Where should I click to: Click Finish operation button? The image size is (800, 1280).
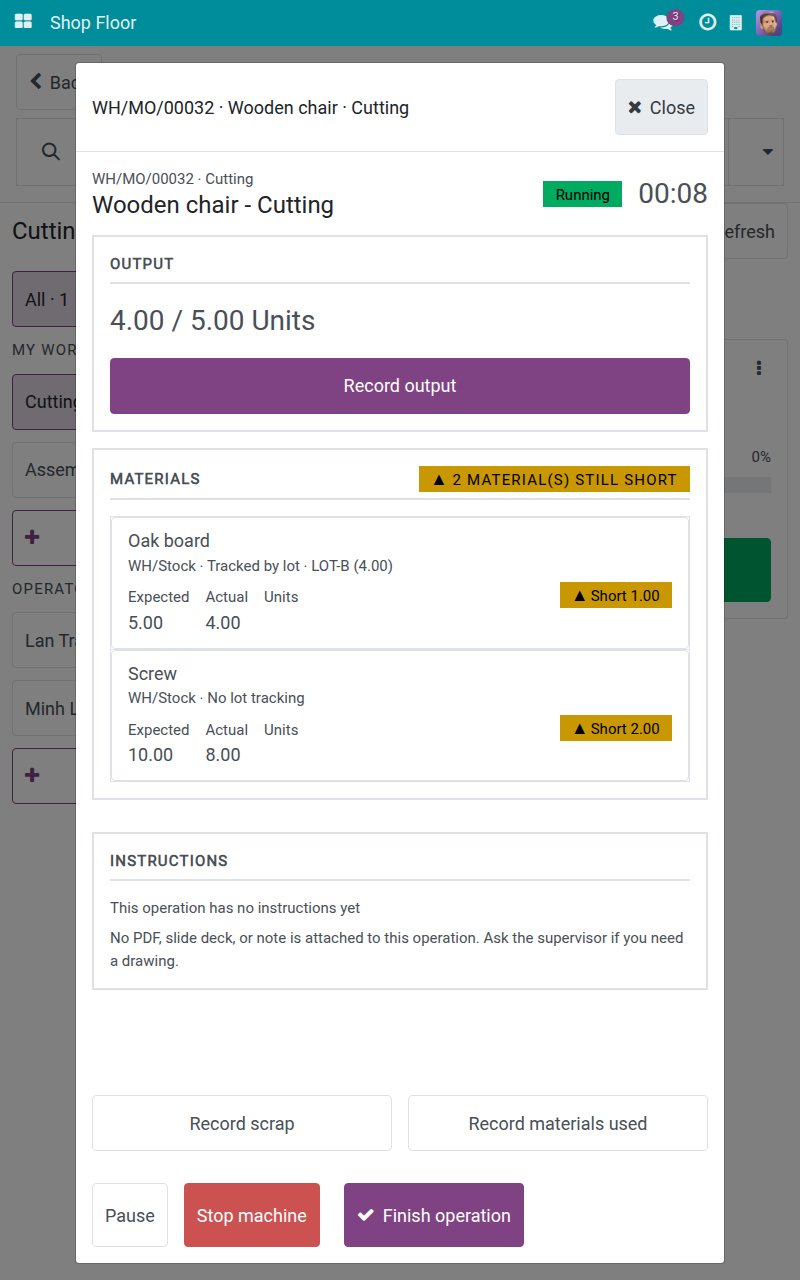pos(434,1215)
